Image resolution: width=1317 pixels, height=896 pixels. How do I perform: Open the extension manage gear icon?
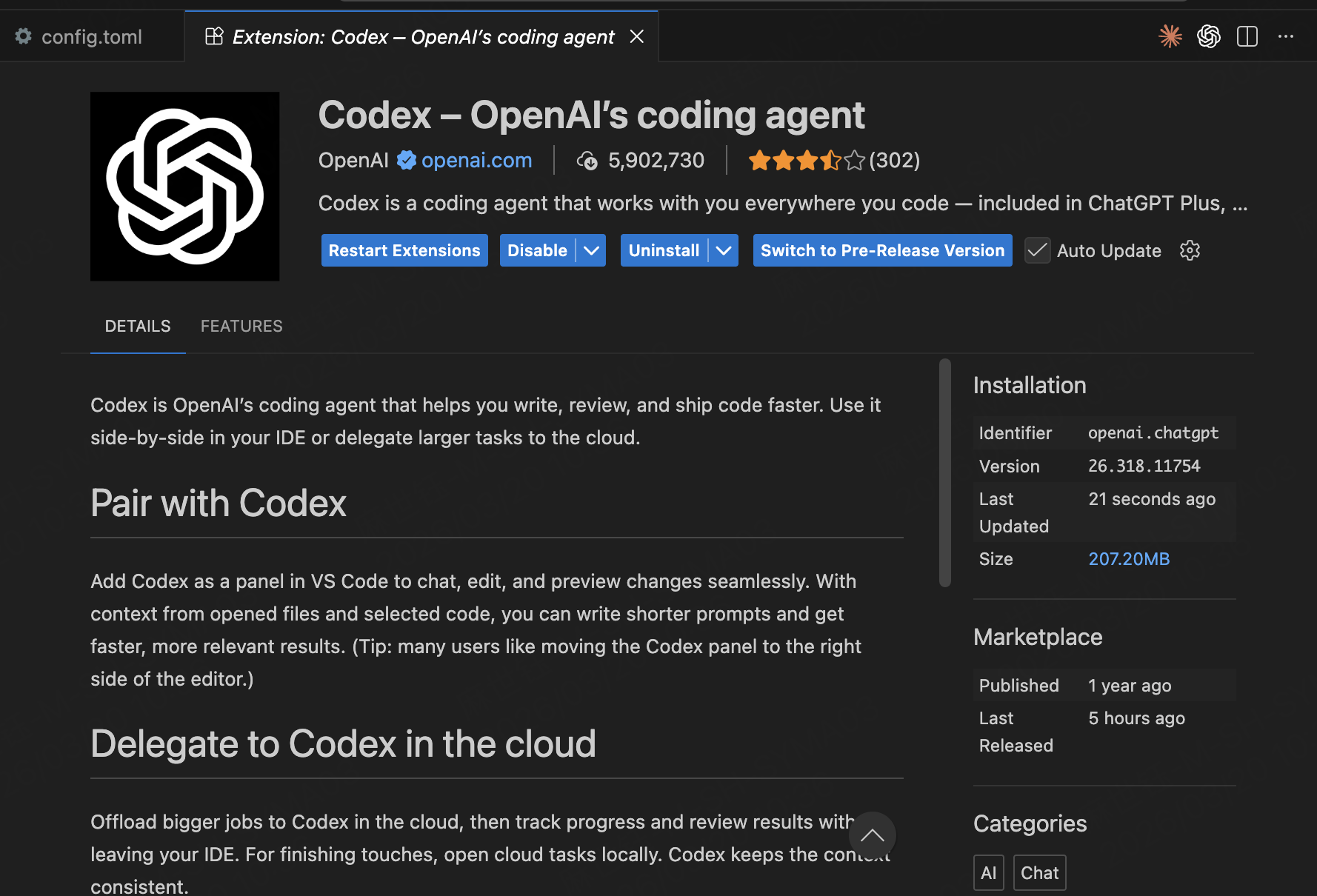pyautogui.click(x=1190, y=250)
